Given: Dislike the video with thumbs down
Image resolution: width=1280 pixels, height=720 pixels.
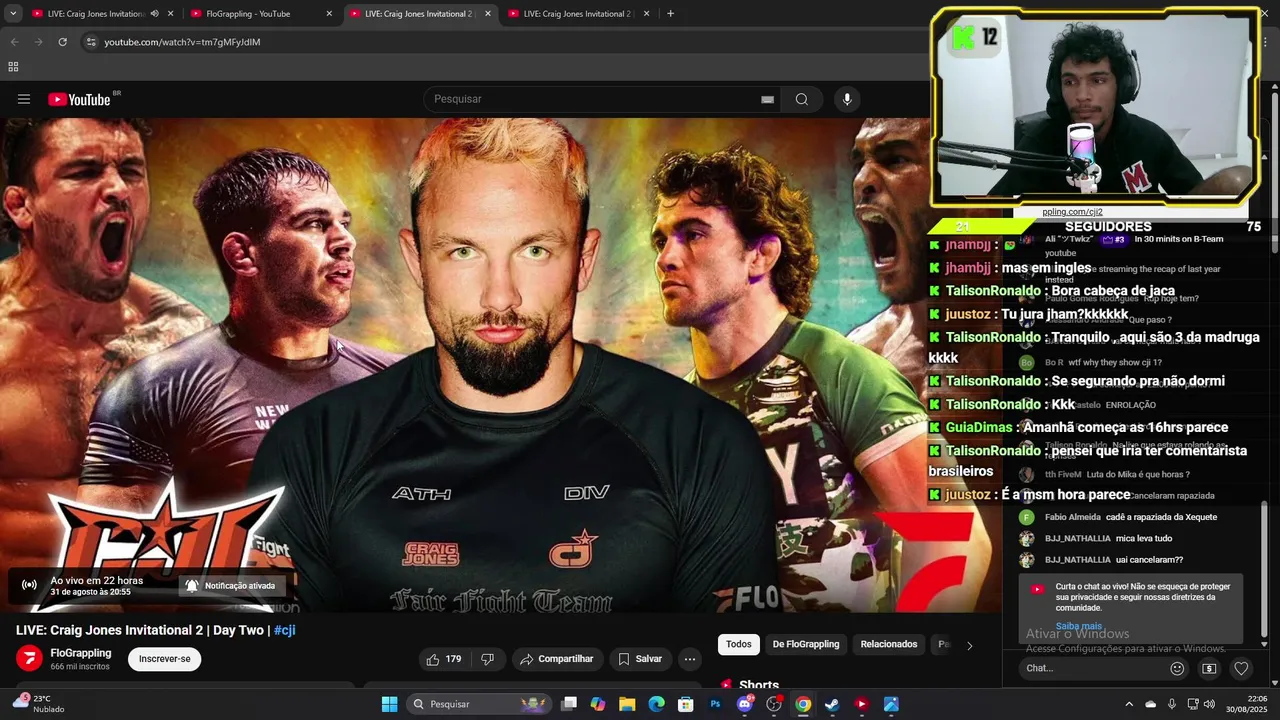Looking at the screenshot, I should click(x=488, y=659).
